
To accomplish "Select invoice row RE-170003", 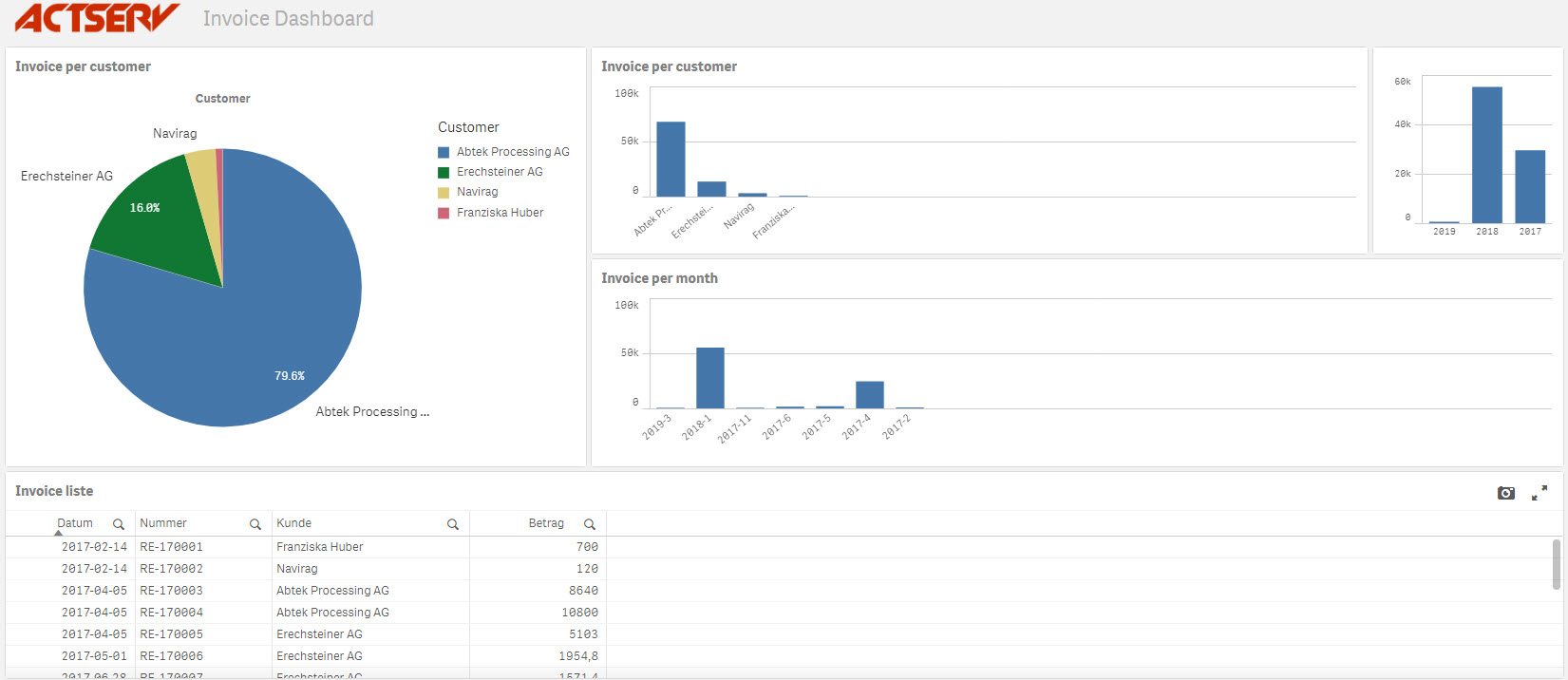I will 171,591.
